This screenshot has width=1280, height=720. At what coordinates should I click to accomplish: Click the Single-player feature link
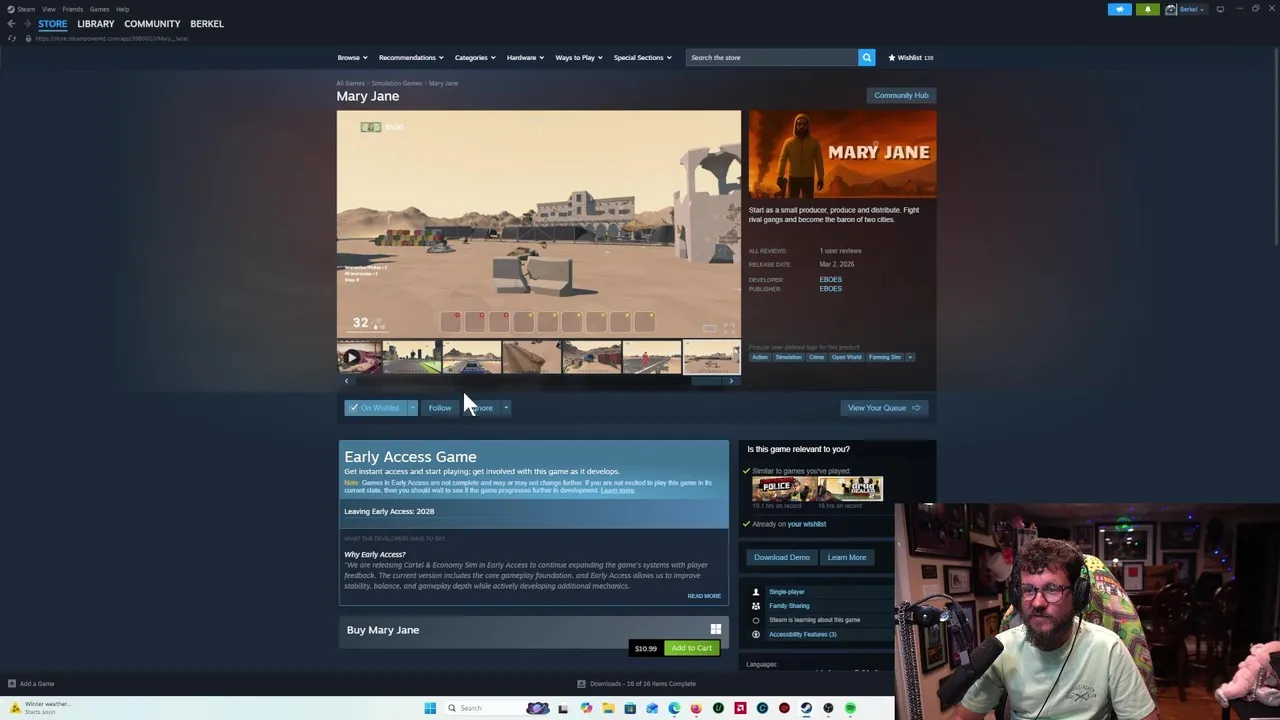[x=787, y=592]
